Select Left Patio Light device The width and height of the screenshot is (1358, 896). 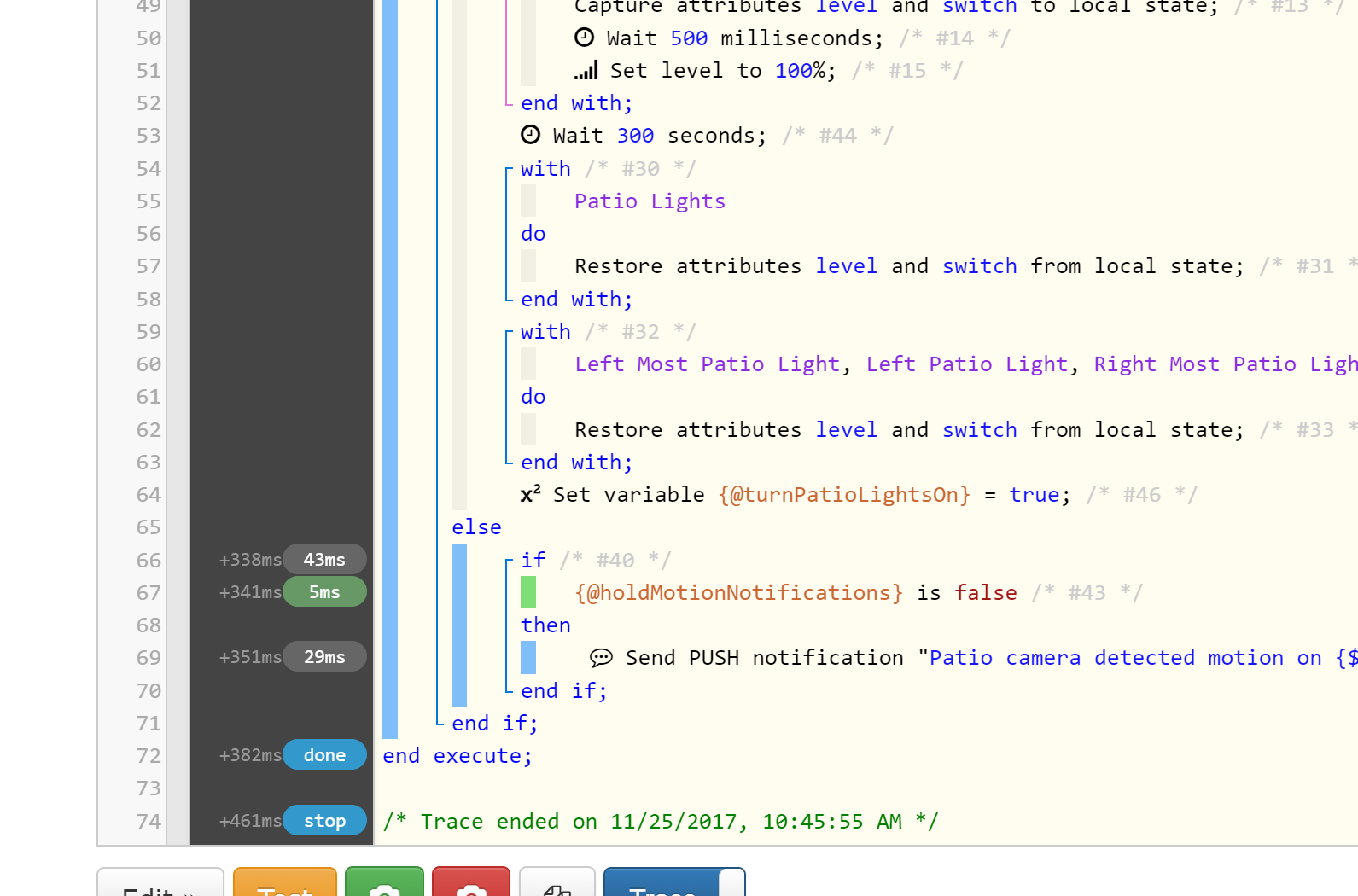967,364
